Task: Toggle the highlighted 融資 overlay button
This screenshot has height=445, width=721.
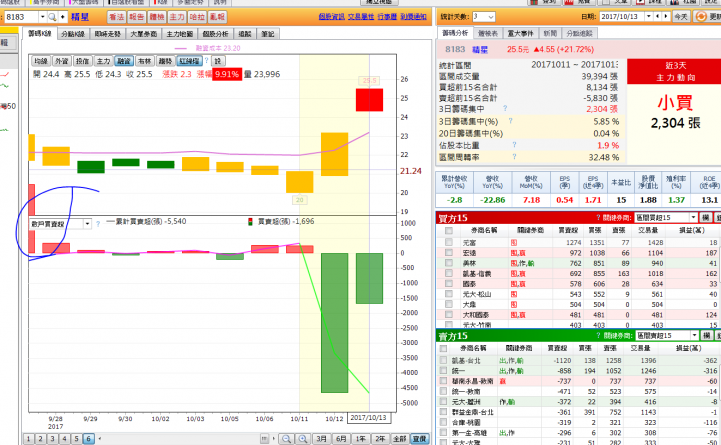Action: click(x=124, y=61)
